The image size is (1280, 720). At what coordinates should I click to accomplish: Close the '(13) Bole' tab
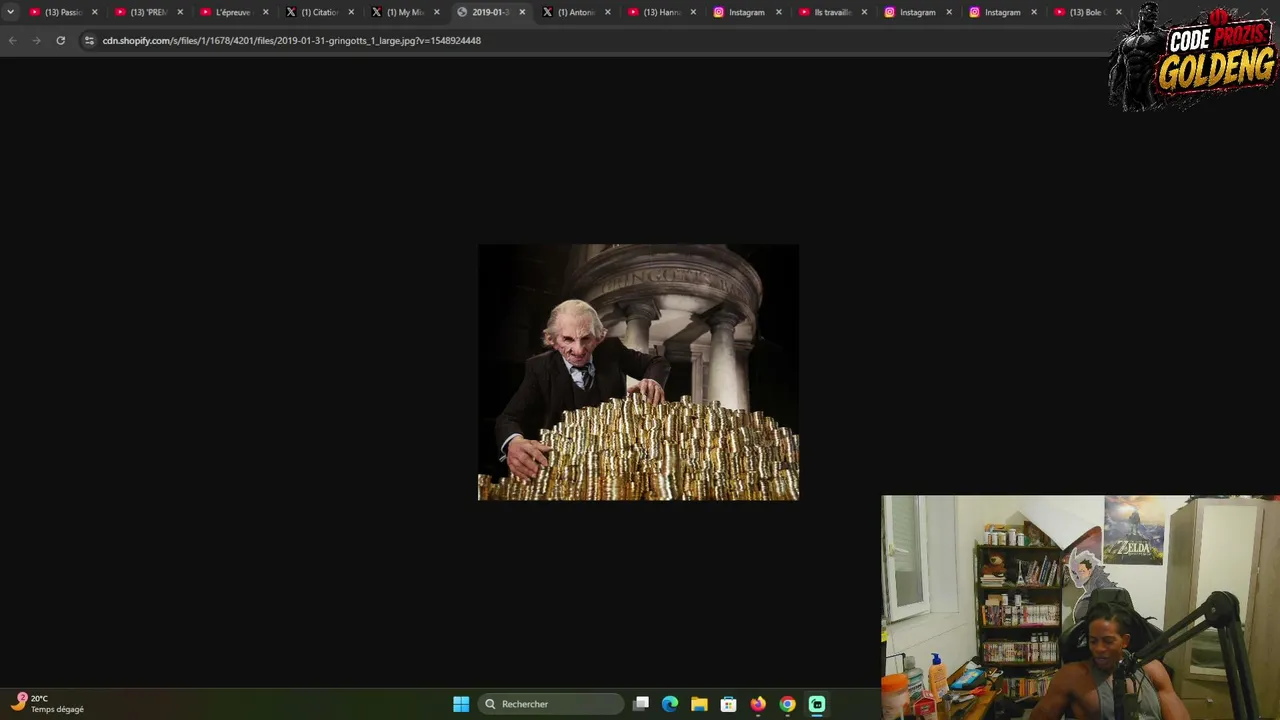[x=1119, y=12]
